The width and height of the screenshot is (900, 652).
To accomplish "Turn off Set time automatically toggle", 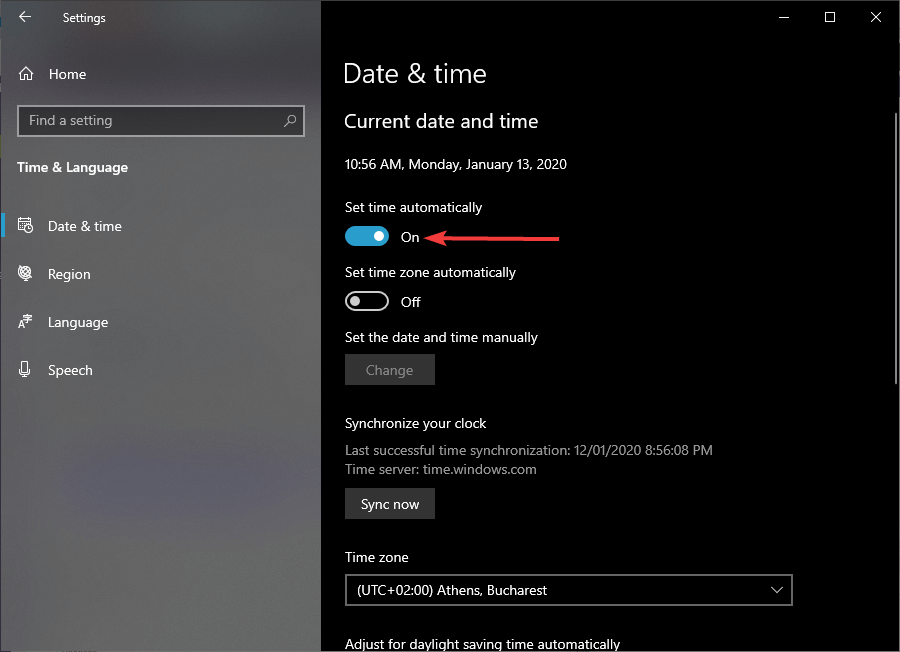I will 367,236.
